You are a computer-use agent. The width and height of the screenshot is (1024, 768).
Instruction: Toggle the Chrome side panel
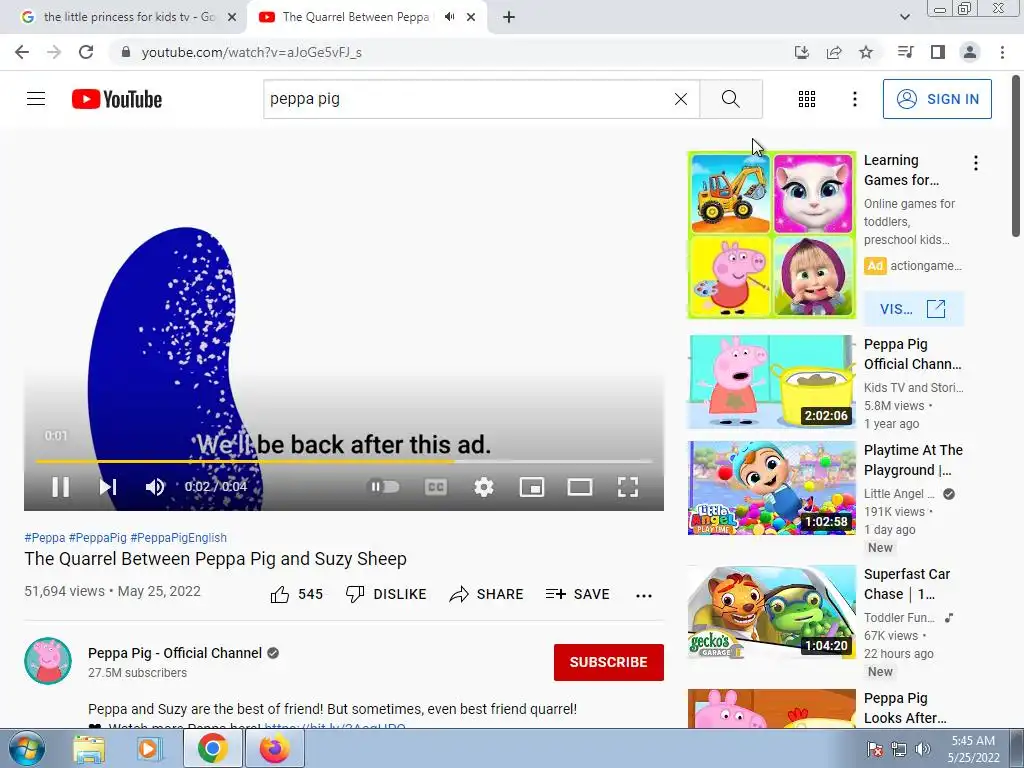point(938,52)
